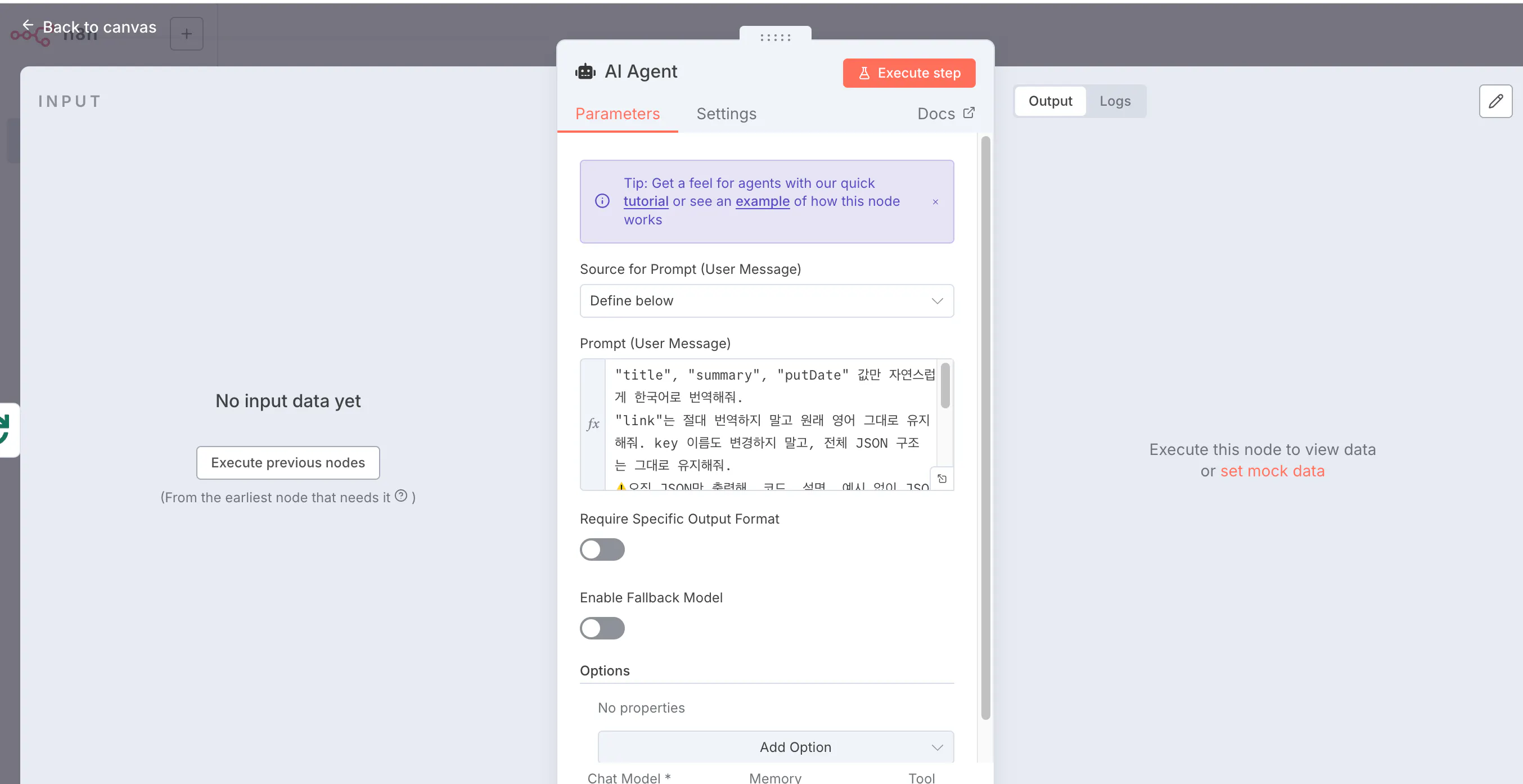
Task: Click the 'No properties' text under Options
Action: click(x=641, y=708)
